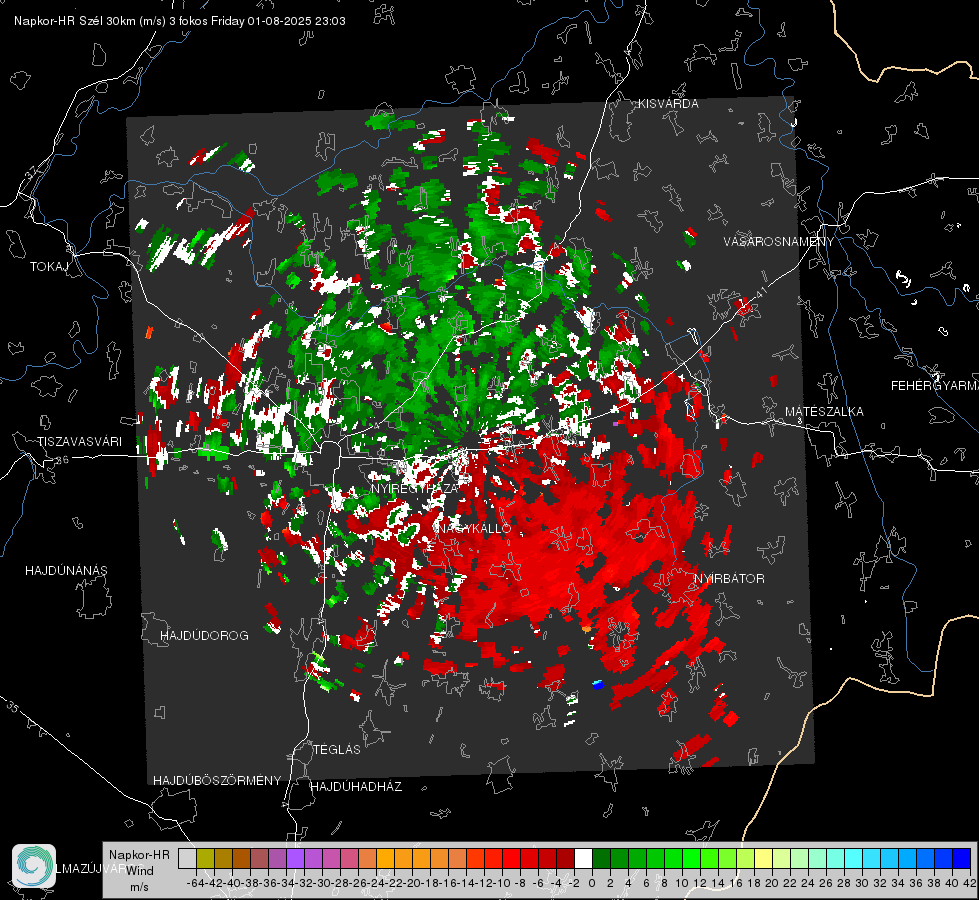Pick the white swatch in wind legend
Image resolution: width=979 pixels, height=900 pixels.
pos(583,858)
